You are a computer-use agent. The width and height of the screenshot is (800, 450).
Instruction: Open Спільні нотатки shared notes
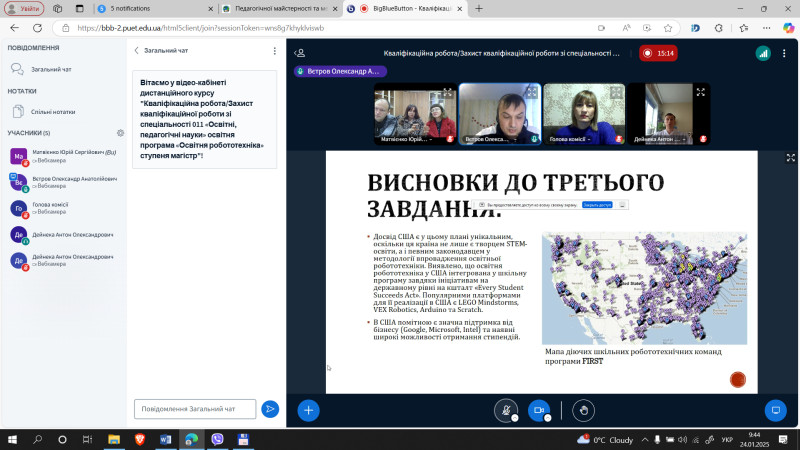52,112
